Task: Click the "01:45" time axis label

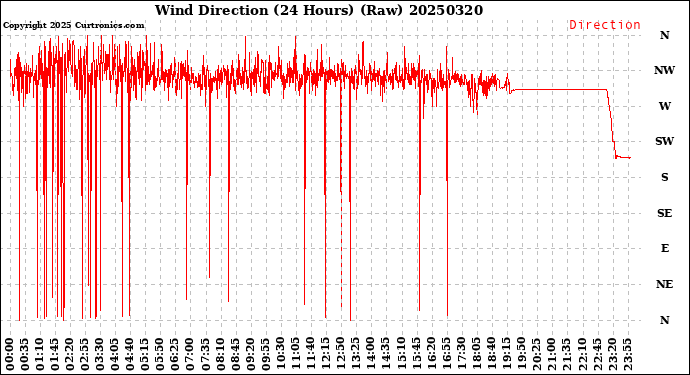Action: [55, 355]
